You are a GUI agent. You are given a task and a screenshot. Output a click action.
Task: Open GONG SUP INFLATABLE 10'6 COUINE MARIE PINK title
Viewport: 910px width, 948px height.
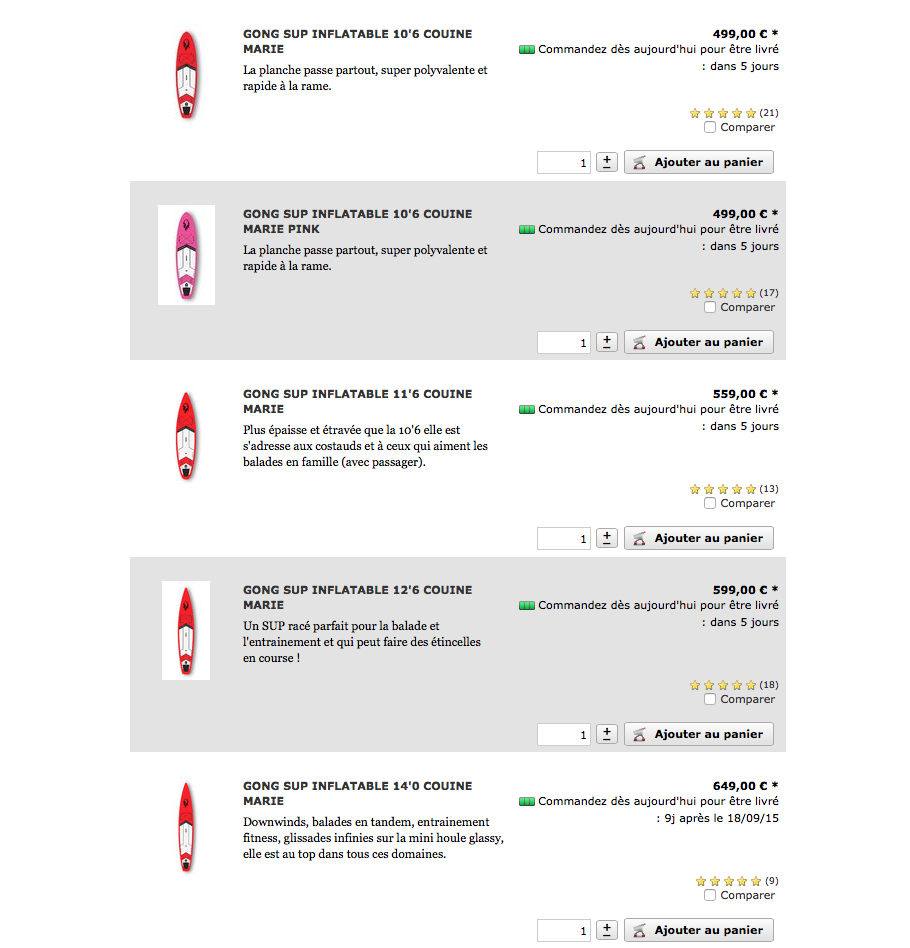tap(357, 221)
